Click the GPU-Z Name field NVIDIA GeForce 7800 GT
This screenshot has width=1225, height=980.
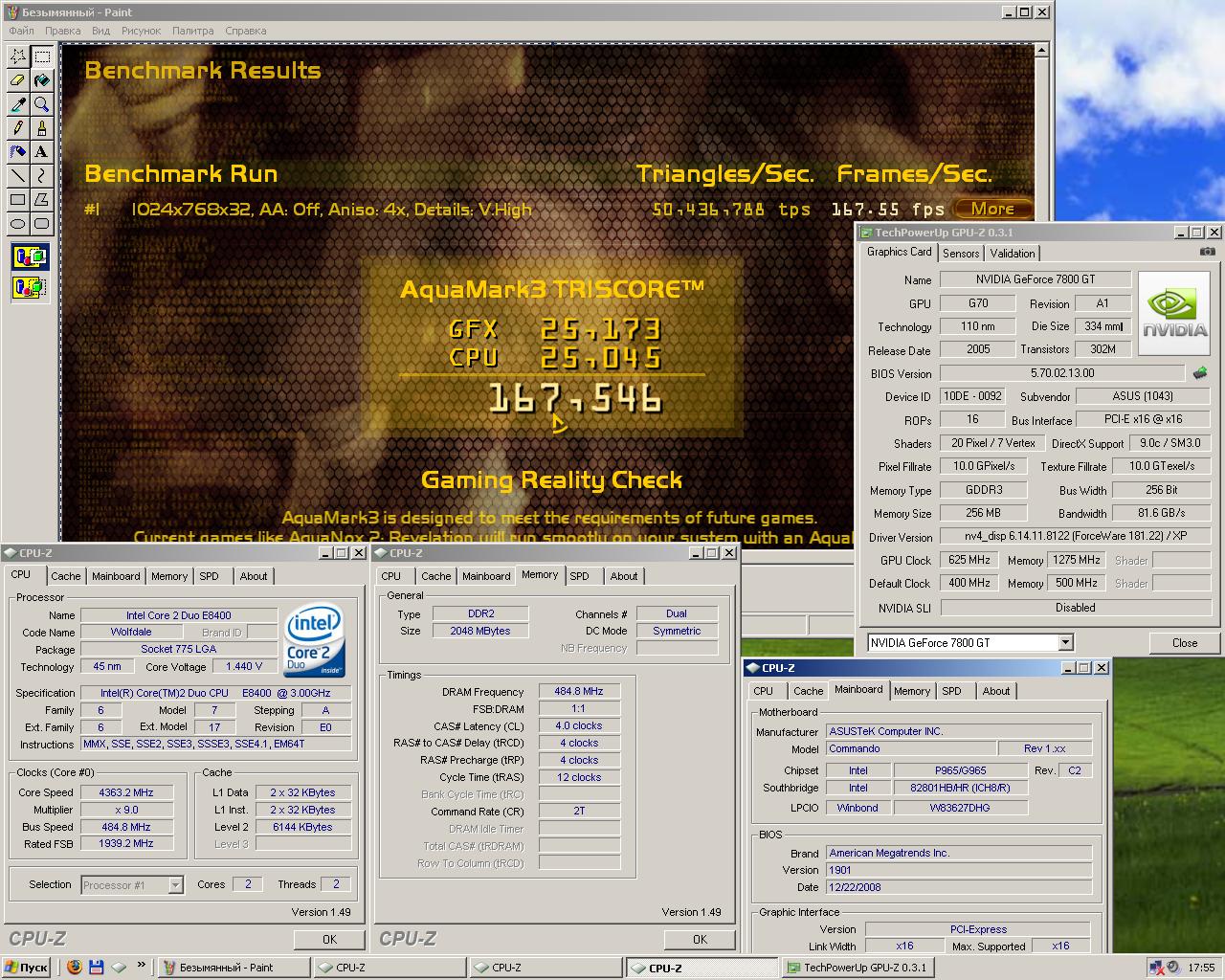pyautogui.click(x=1036, y=279)
